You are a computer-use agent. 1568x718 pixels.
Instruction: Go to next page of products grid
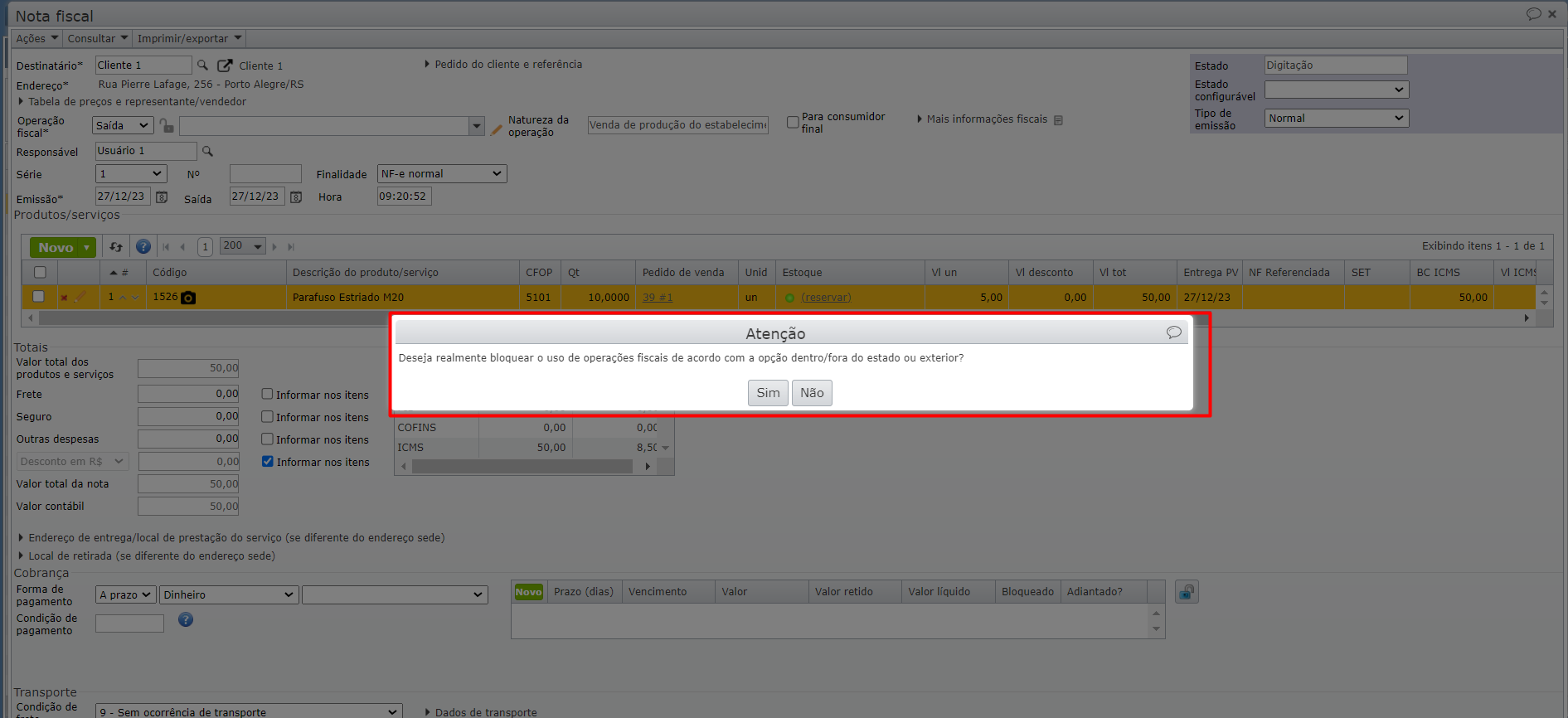coord(274,246)
